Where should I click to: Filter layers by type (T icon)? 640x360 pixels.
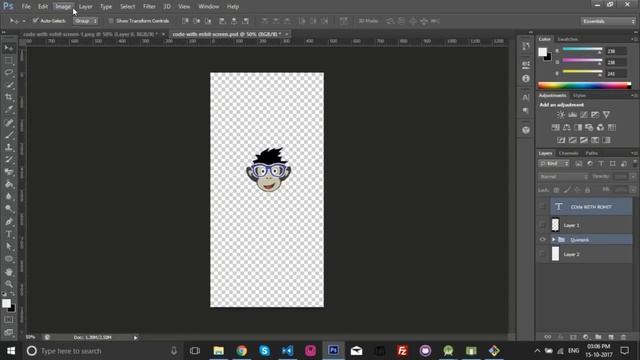(x=601, y=164)
